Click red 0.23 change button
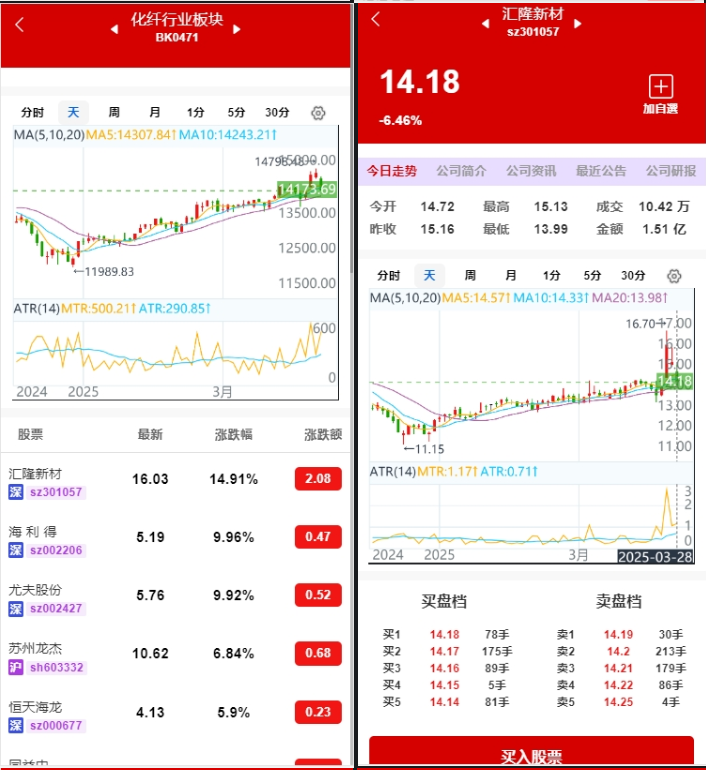Image resolution: width=706 pixels, height=770 pixels. pyautogui.click(x=318, y=712)
